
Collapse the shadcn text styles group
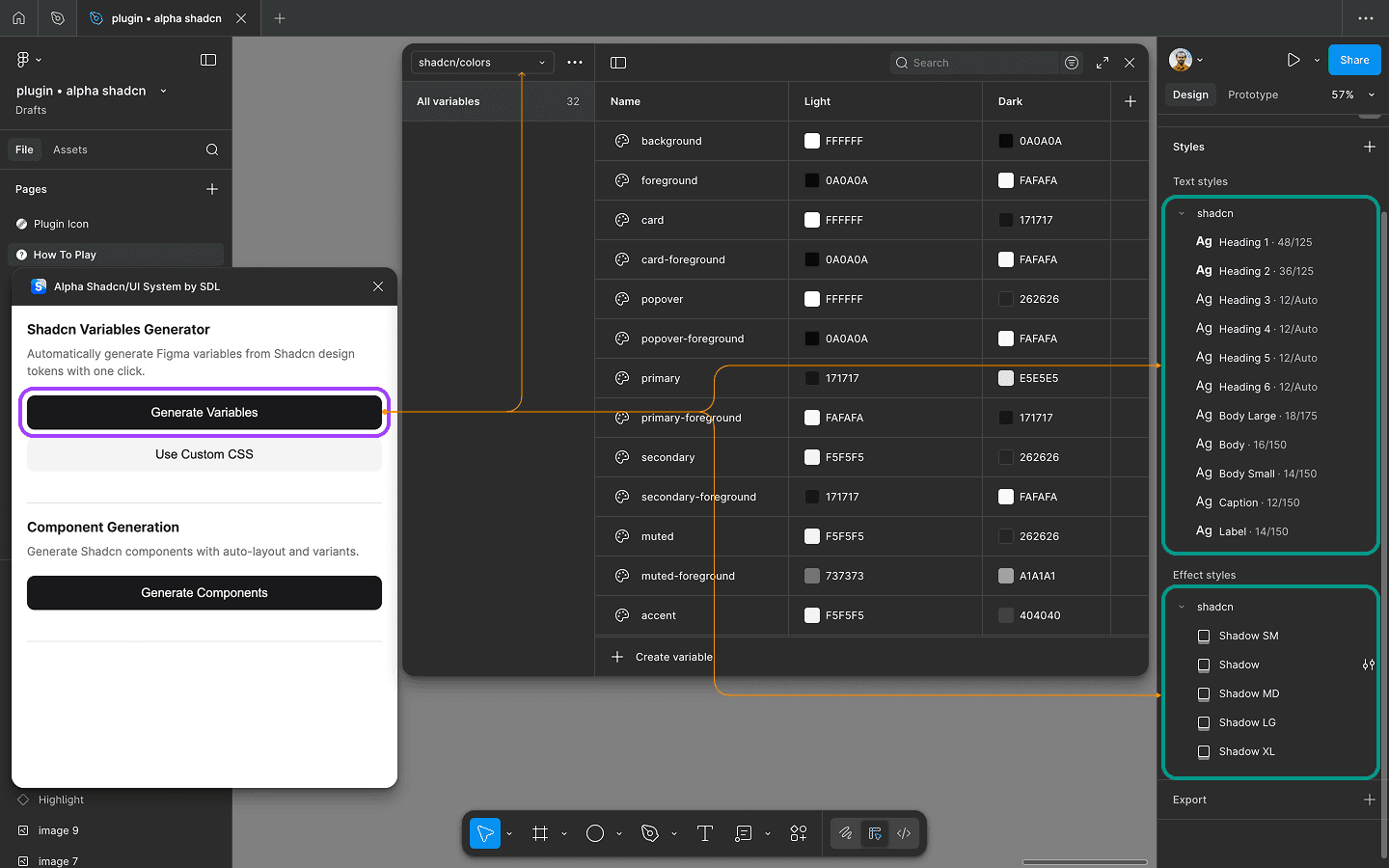tap(1181, 213)
